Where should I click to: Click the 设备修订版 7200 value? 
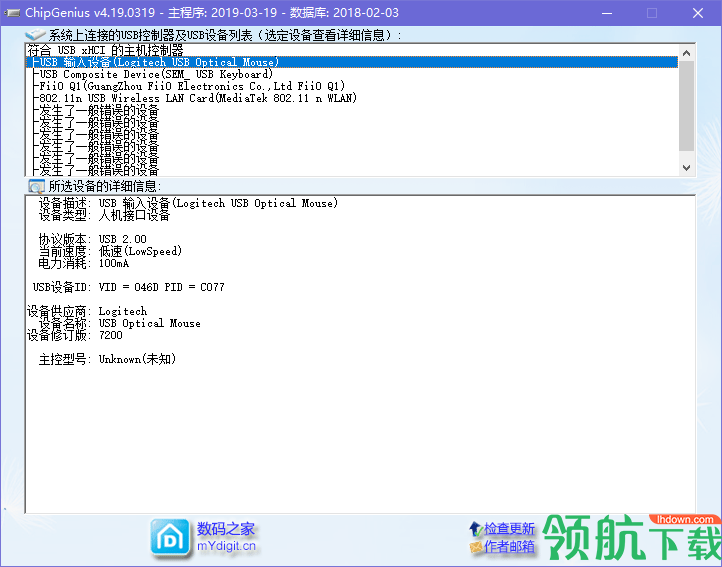click(x=111, y=335)
